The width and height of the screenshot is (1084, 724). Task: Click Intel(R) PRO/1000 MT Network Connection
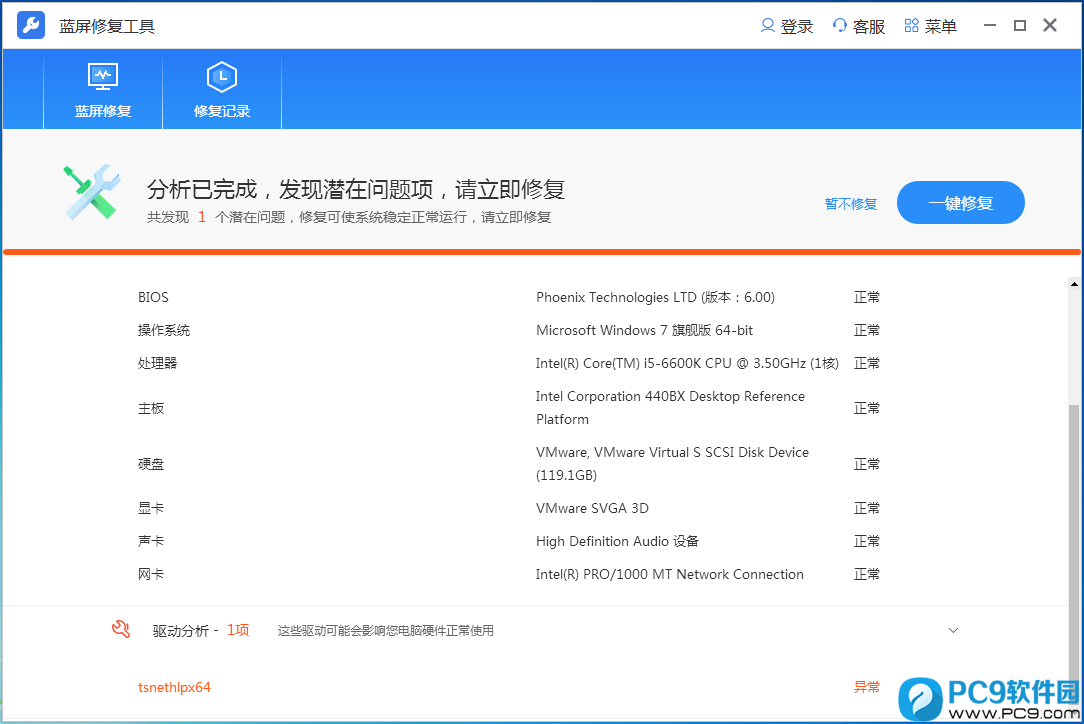click(670, 574)
